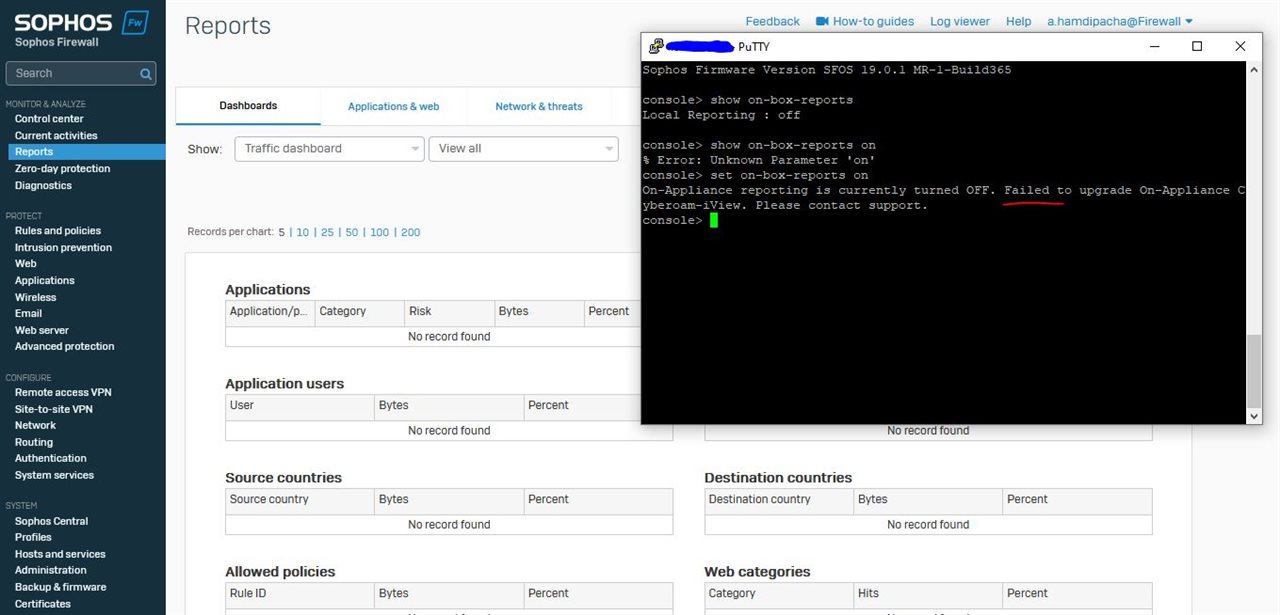
Task: Click the Sophos Firewall logo
Action: coord(82,29)
